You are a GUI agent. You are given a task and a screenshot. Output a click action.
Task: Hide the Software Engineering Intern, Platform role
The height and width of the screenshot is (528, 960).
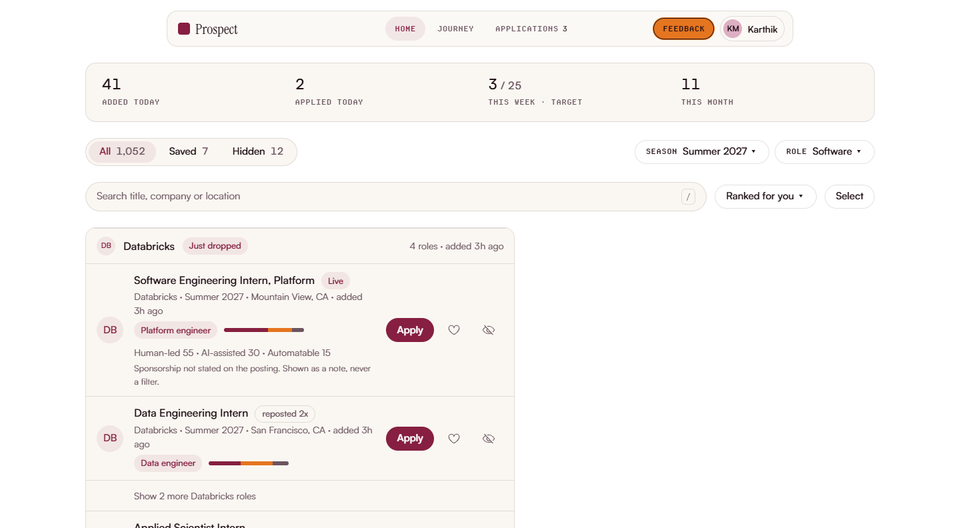click(488, 330)
